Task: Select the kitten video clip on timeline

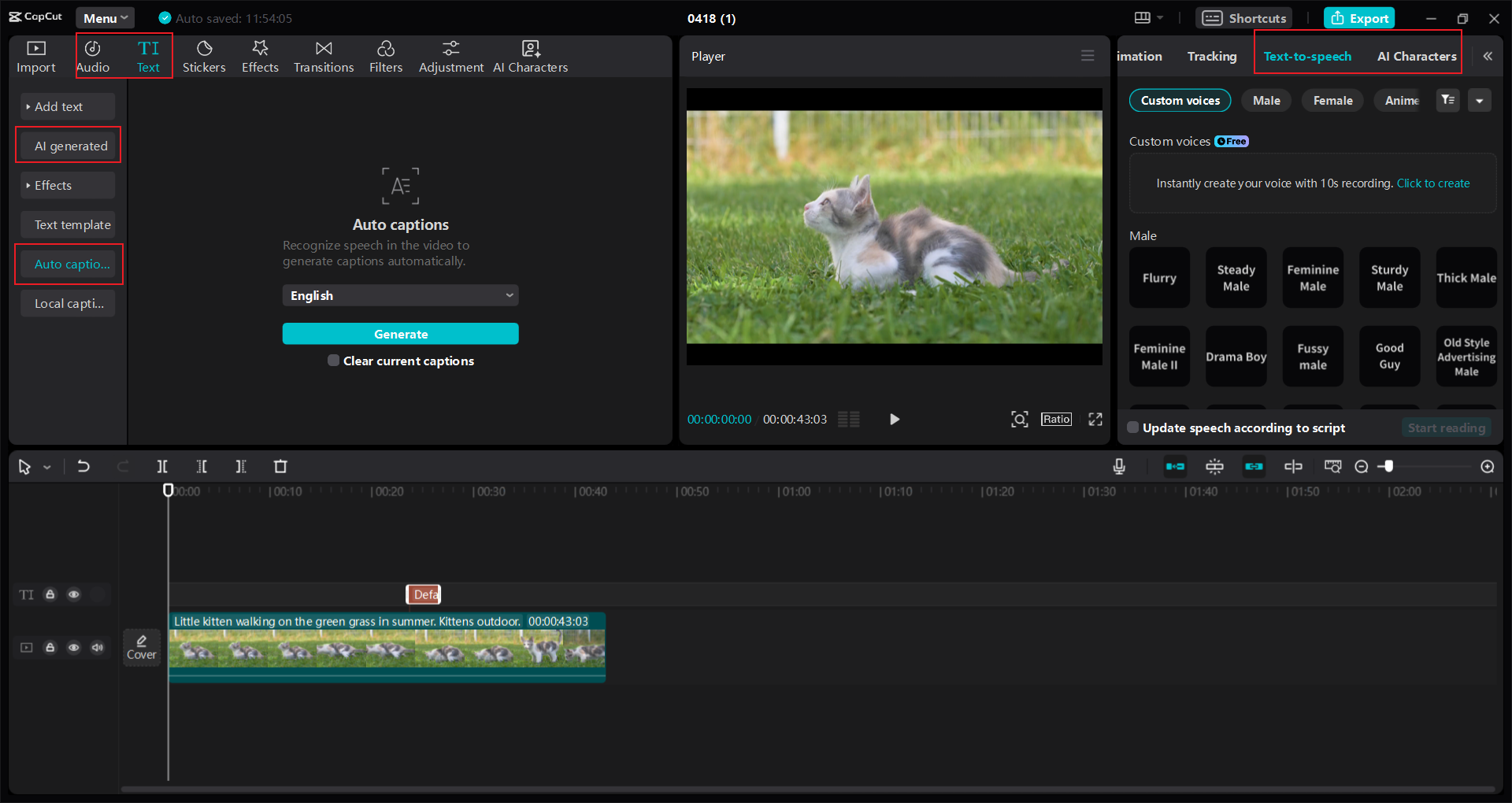Action: [387, 647]
